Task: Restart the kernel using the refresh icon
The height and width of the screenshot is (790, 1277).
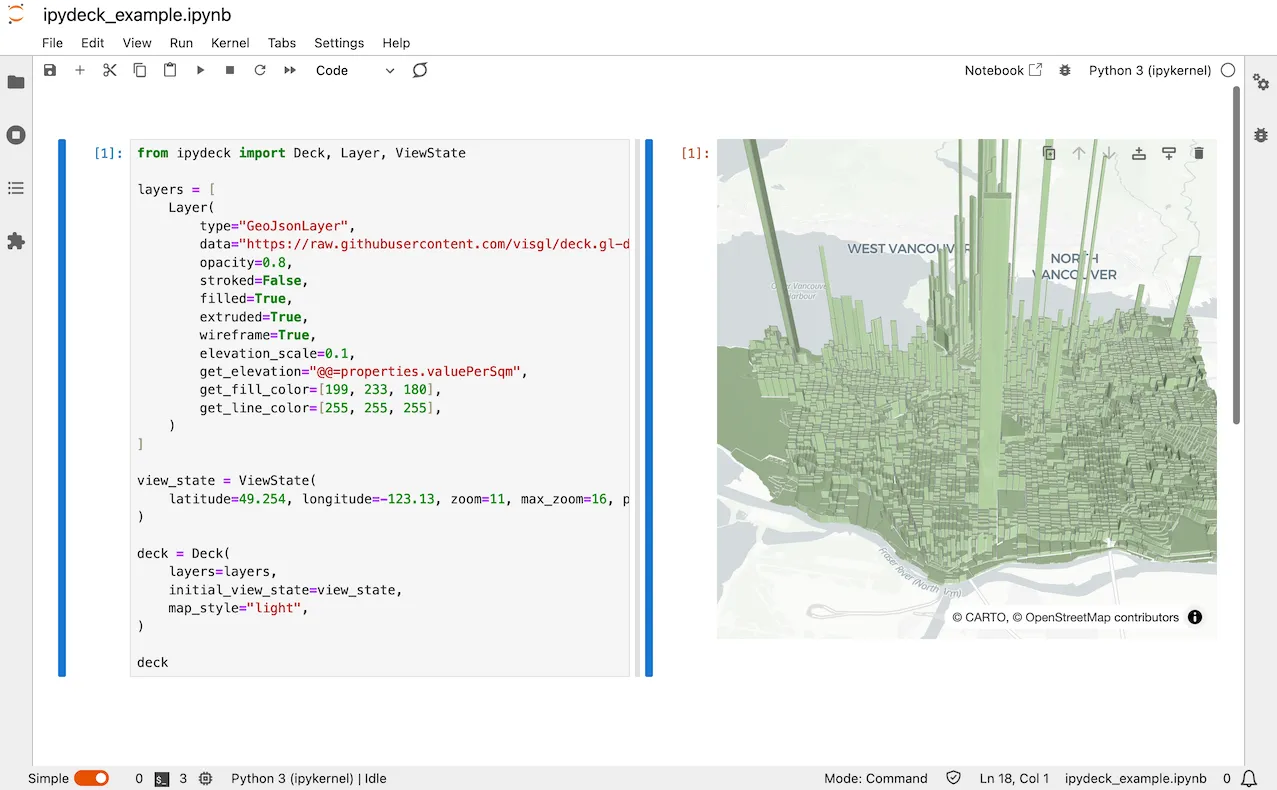Action: click(x=260, y=70)
